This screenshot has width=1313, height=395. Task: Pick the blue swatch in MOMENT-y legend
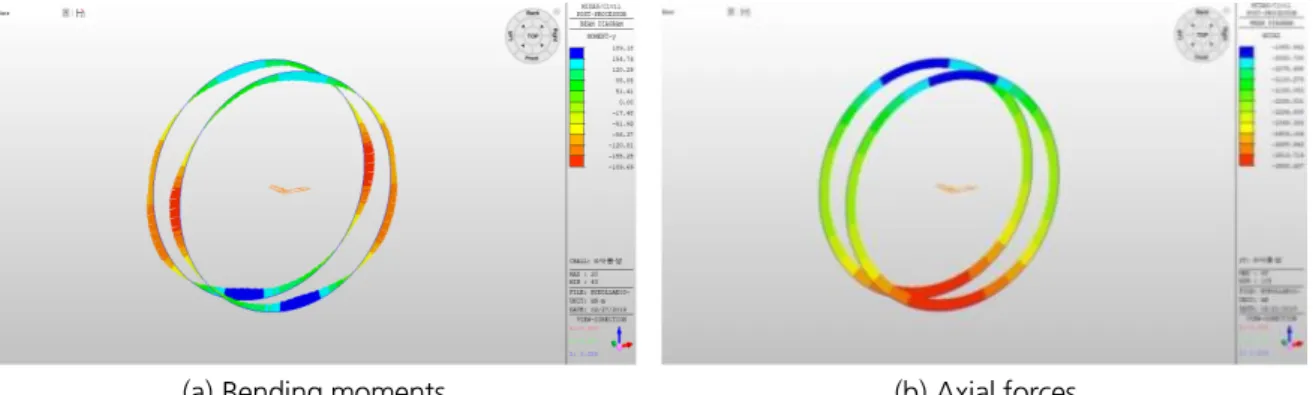coord(577,53)
